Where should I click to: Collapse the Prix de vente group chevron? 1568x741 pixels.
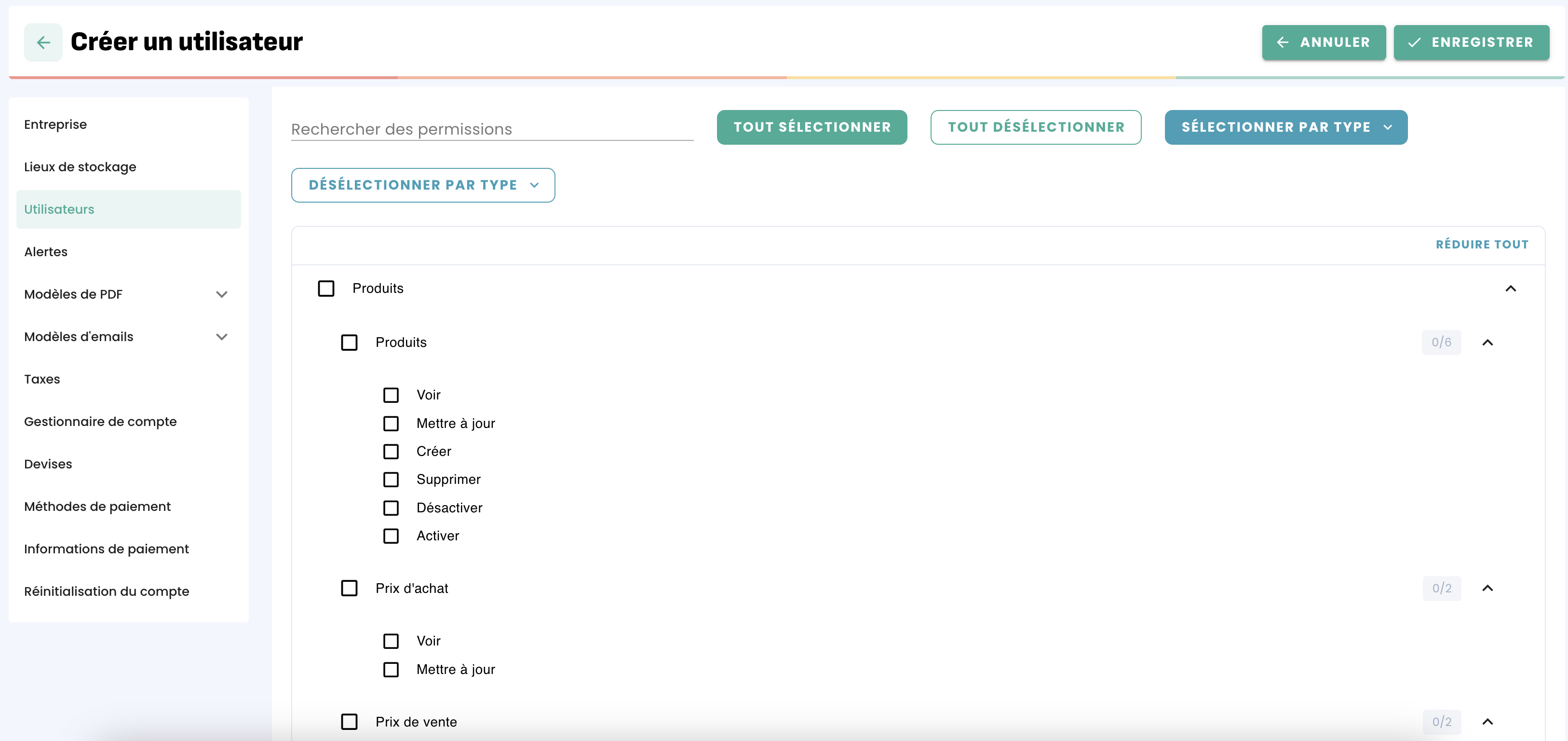(x=1487, y=722)
